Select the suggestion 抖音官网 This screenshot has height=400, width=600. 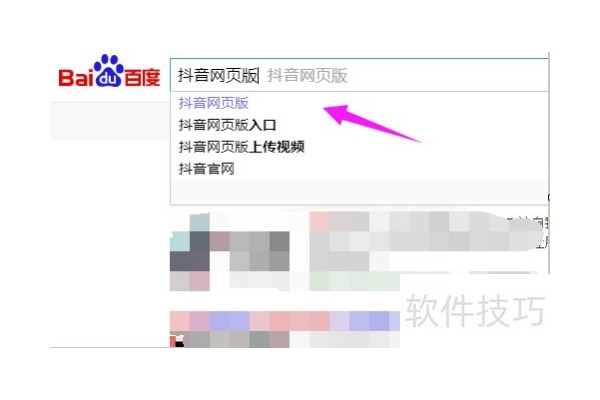point(207,169)
